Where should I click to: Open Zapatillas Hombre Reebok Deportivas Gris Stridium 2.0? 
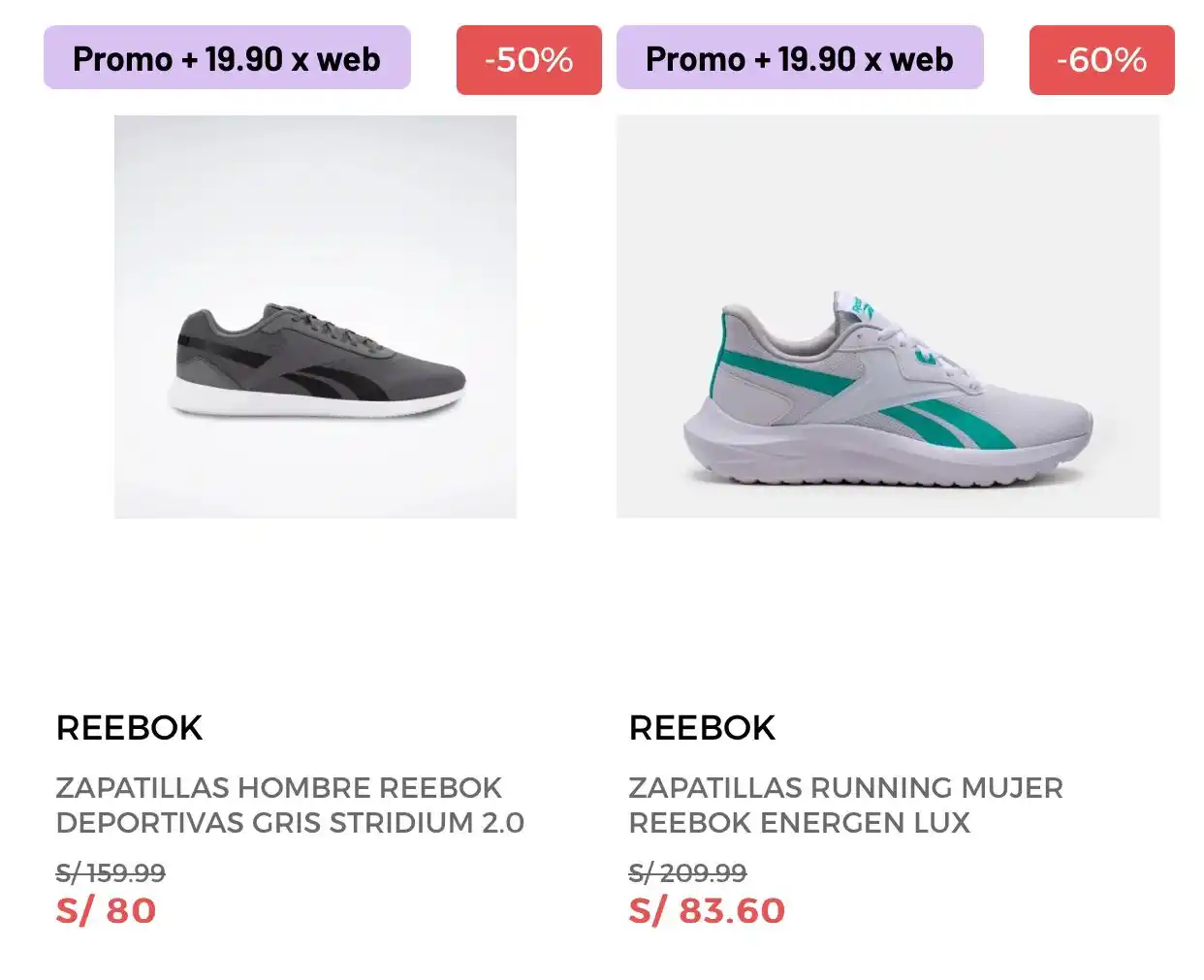pyautogui.click(x=289, y=805)
